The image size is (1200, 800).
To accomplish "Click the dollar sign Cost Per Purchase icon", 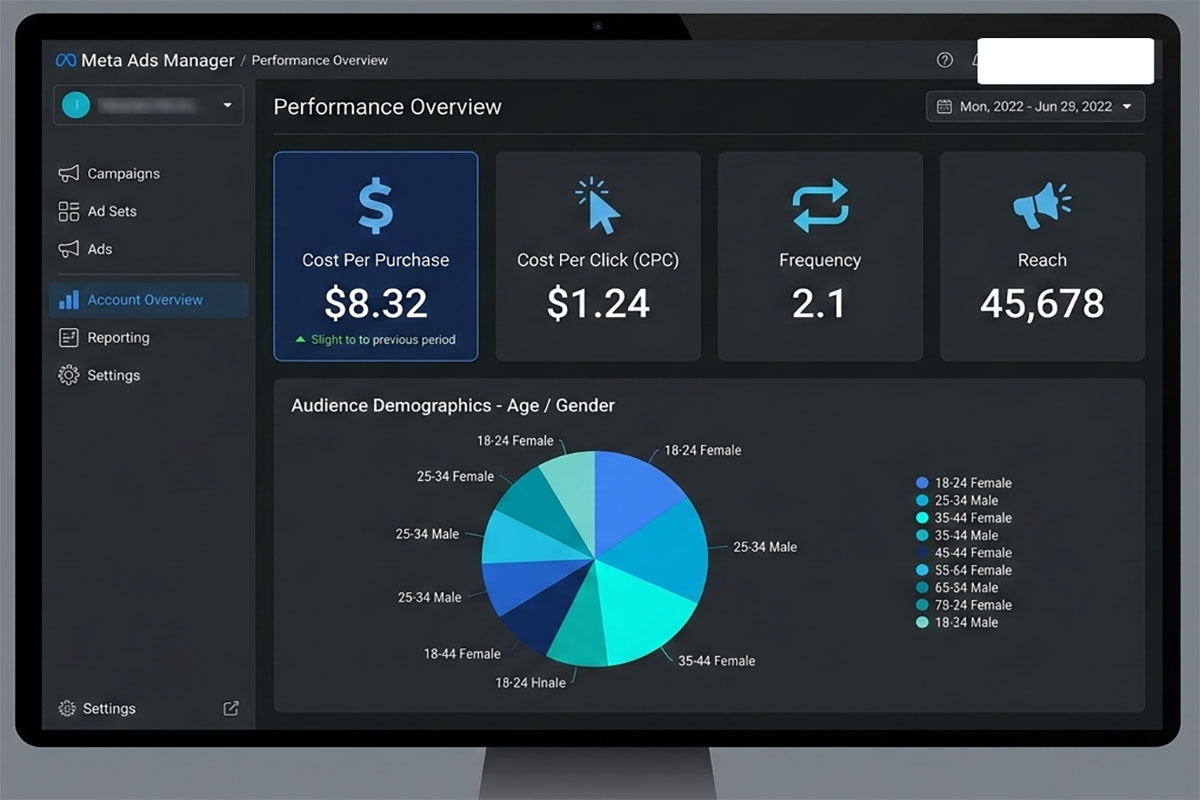I will click(x=376, y=205).
